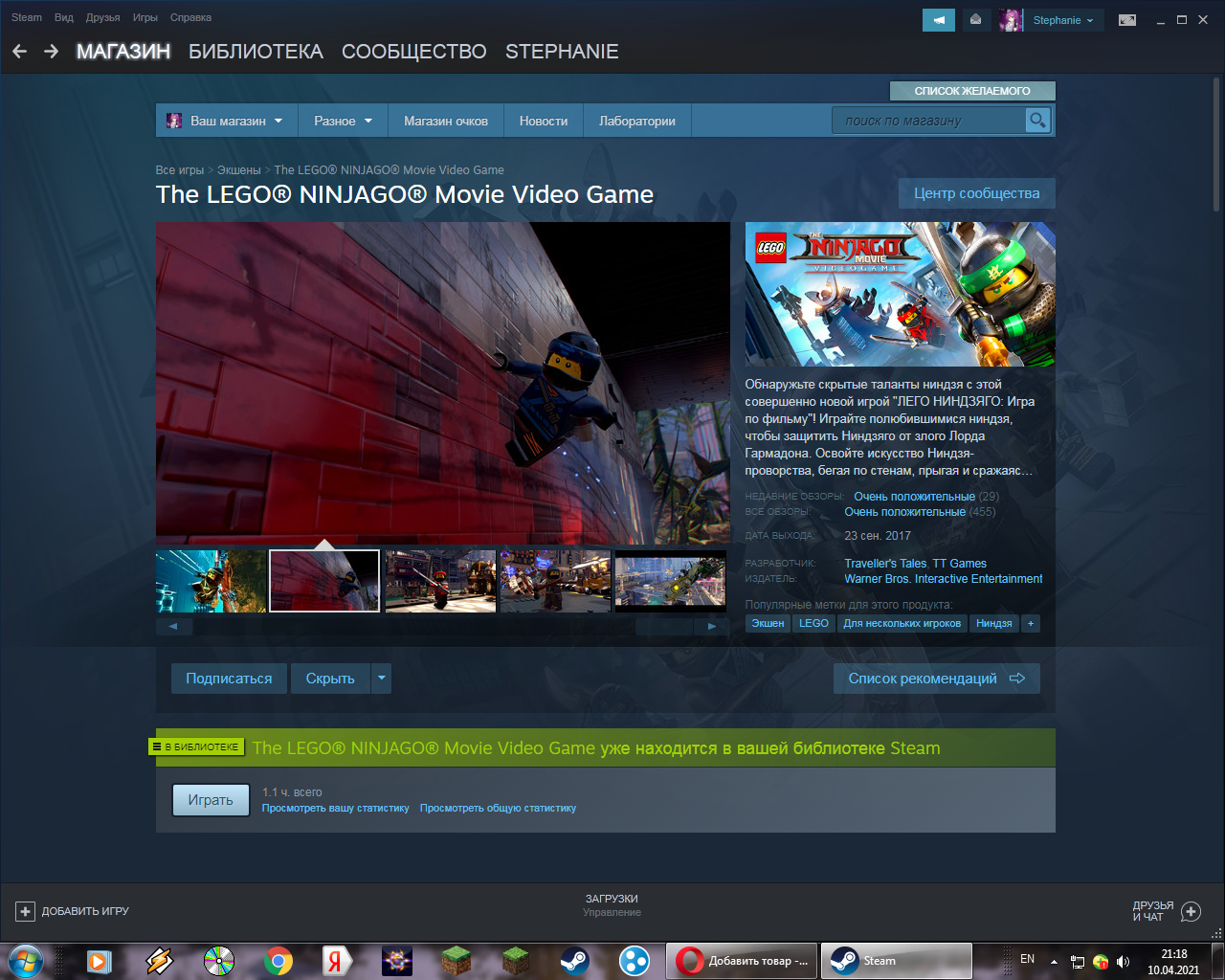Open 'Лаборатории' in store nav

637,121
